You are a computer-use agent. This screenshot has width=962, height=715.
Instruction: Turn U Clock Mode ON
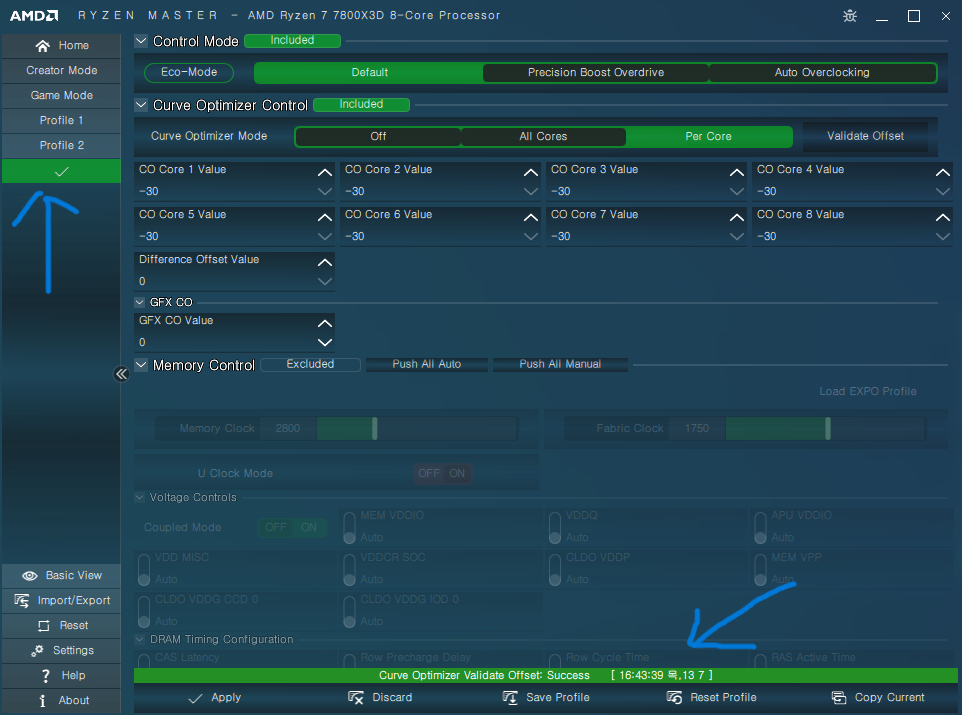458,473
